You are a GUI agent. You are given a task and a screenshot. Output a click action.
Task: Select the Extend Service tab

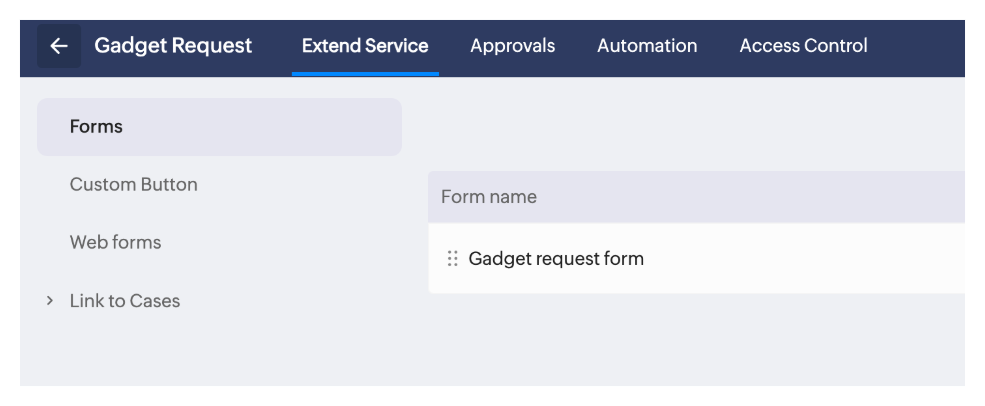pos(365,46)
